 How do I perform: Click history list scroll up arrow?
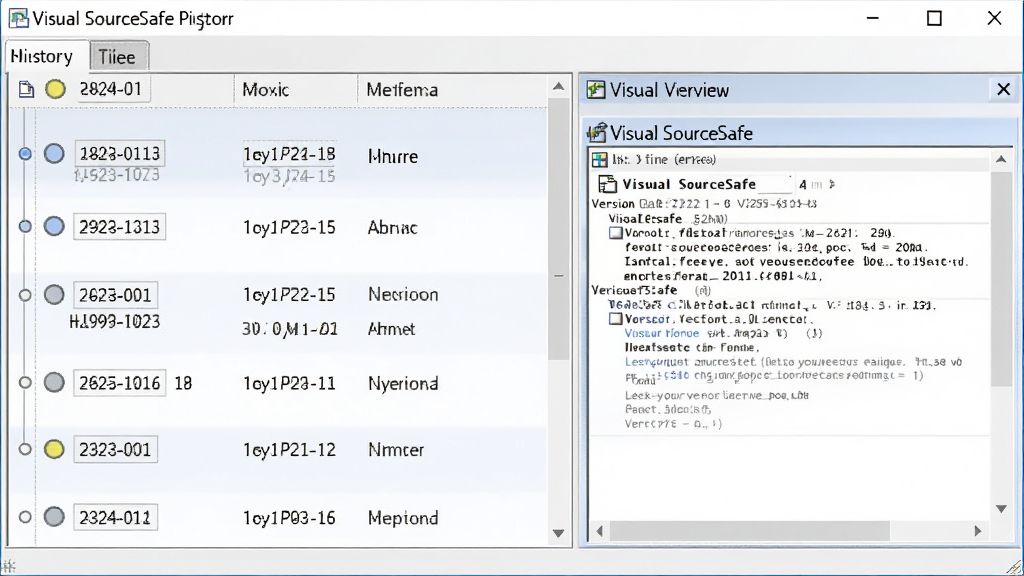click(558, 86)
